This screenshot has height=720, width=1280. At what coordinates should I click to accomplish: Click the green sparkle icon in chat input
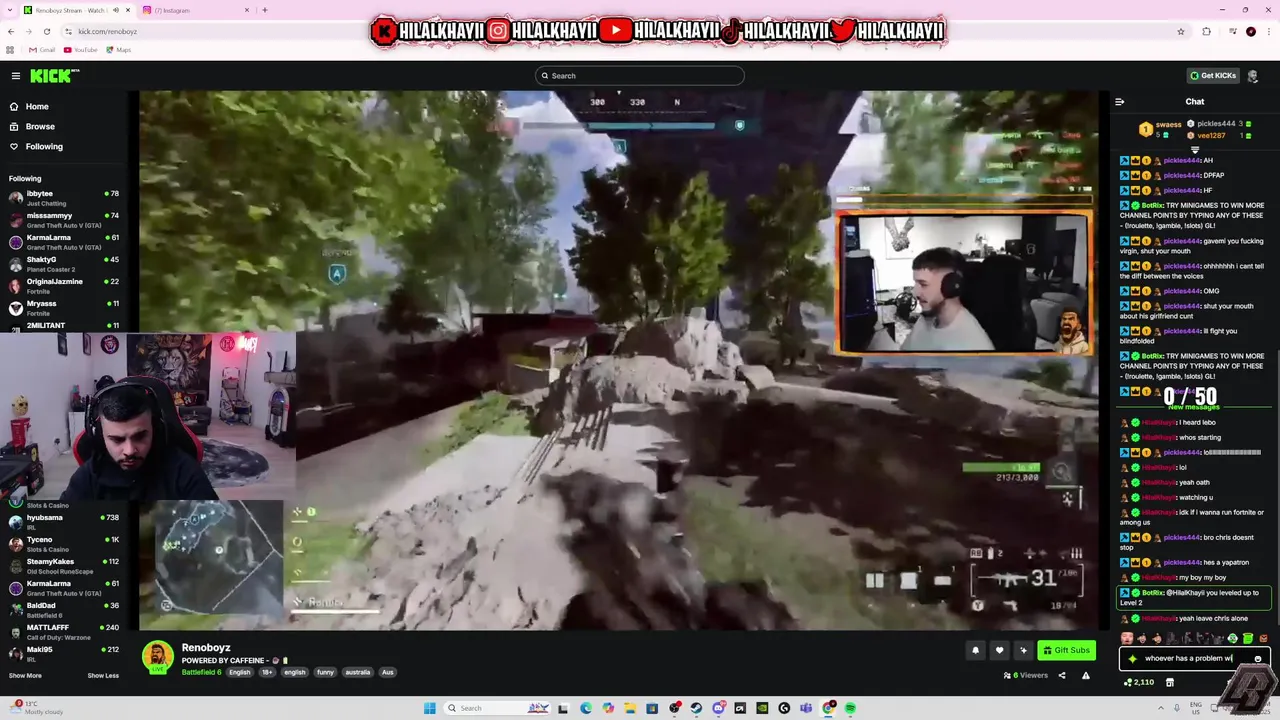1132,659
